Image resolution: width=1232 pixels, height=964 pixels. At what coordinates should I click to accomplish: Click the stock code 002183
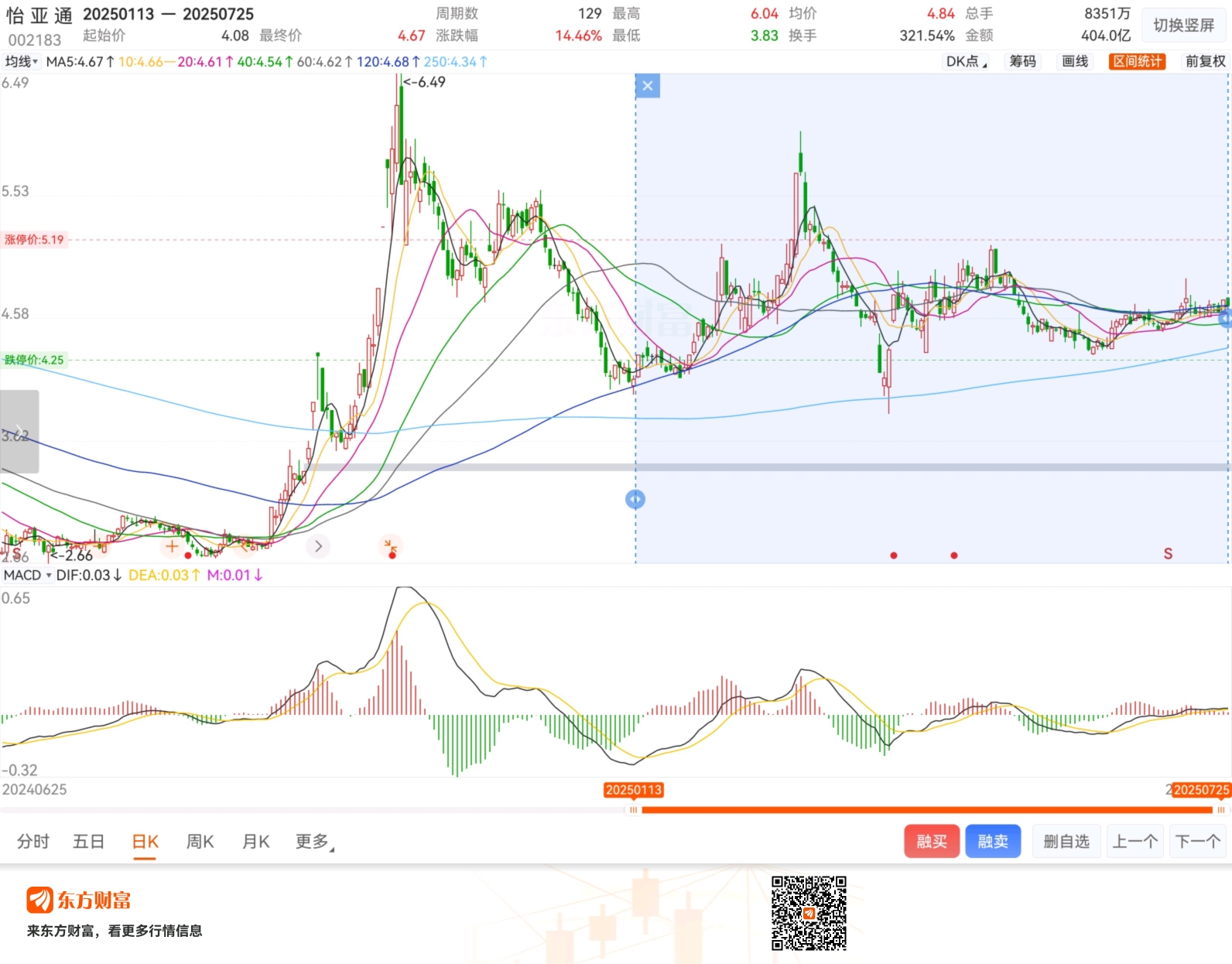click(35, 40)
